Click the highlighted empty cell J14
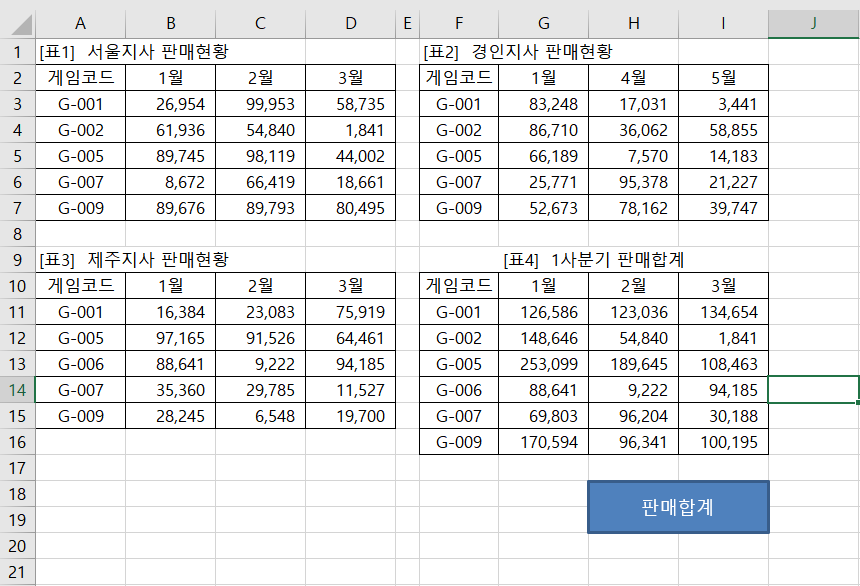This screenshot has height=586, width=860. (813, 390)
